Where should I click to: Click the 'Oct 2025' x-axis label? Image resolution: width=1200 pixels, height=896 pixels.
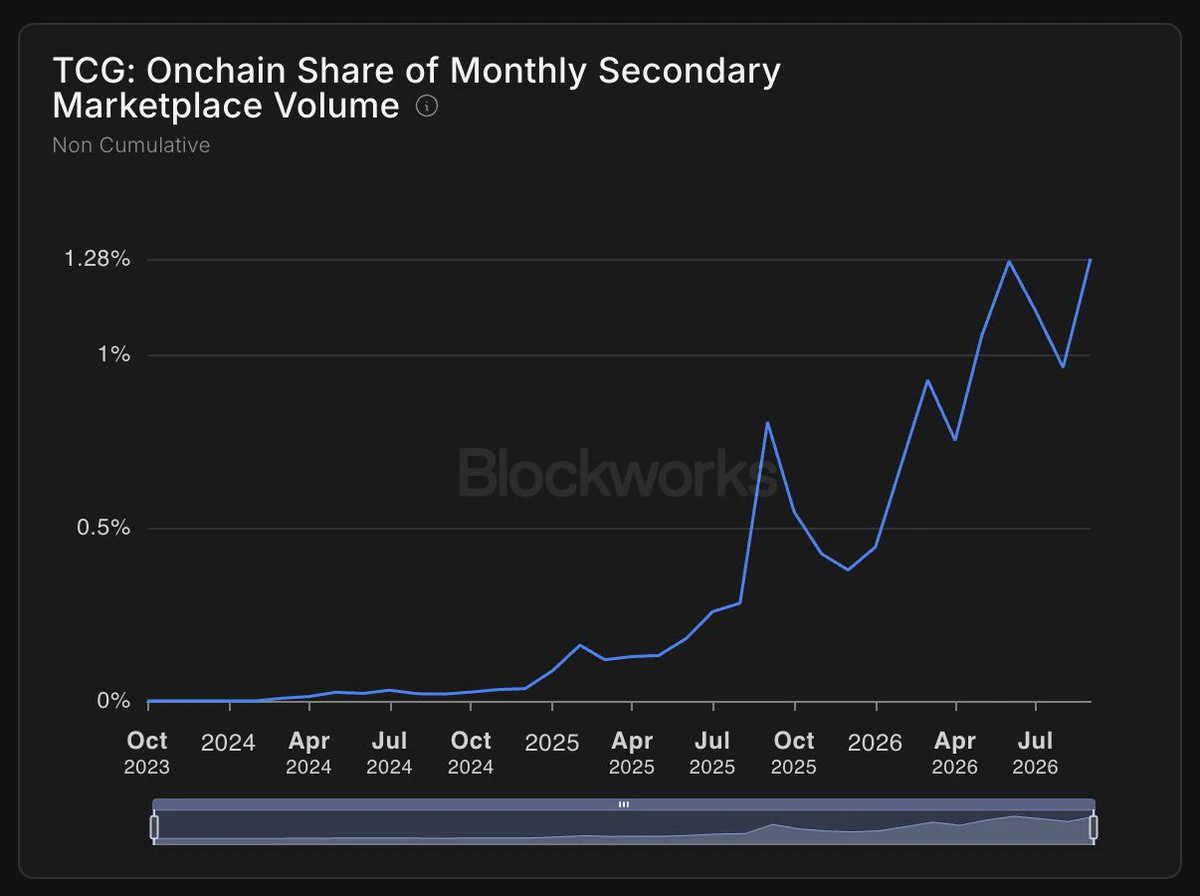(794, 753)
